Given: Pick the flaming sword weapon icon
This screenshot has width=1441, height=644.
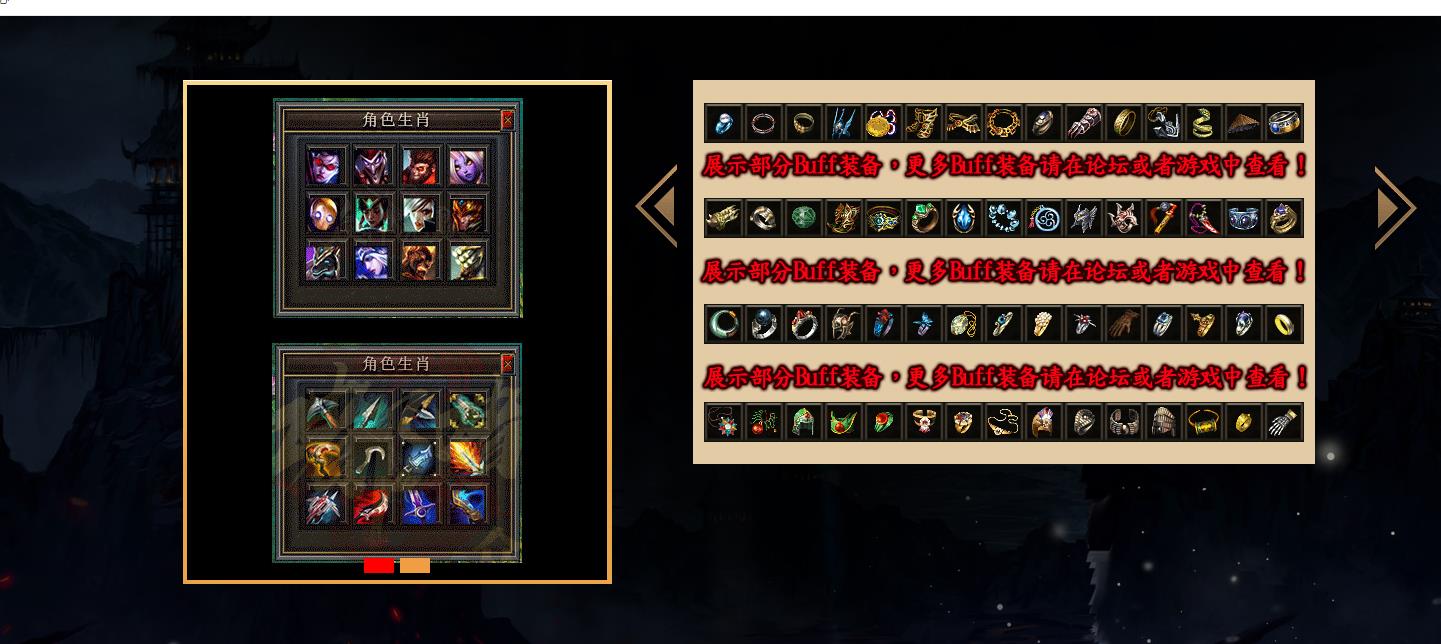Looking at the screenshot, I should 467,458.
